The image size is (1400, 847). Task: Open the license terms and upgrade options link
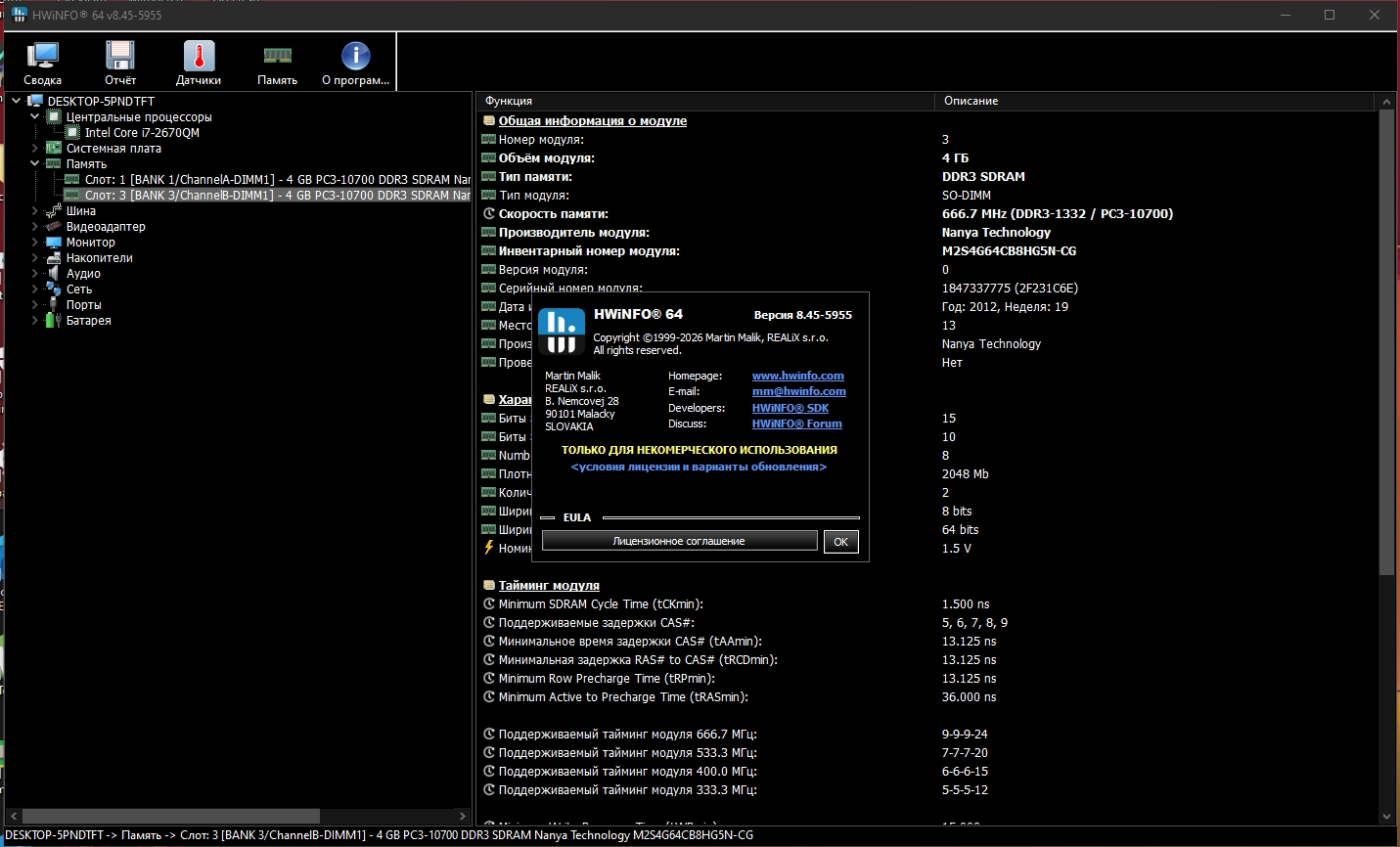coord(699,467)
